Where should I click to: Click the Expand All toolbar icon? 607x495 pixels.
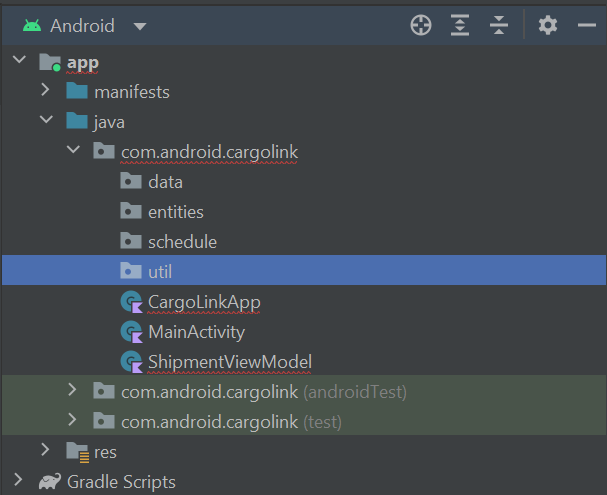coord(460,26)
